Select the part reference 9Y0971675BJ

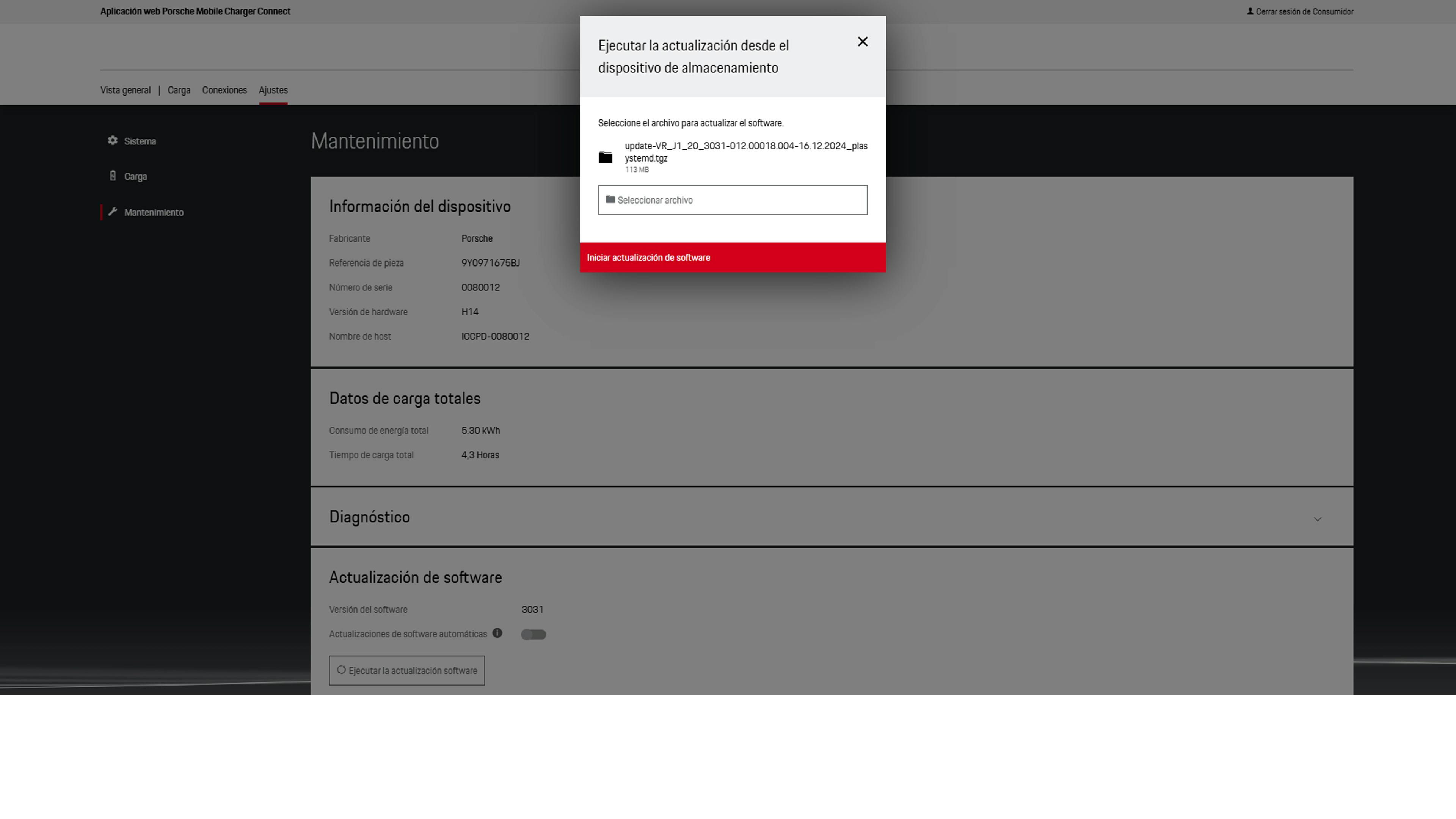click(x=491, y=264)
